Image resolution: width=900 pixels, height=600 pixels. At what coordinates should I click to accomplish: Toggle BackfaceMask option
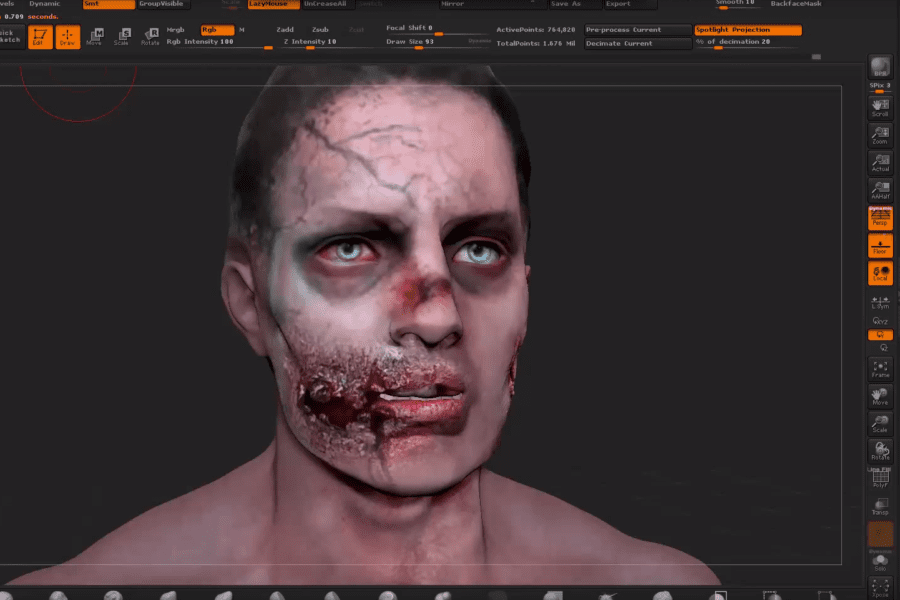tap(796, 4)
